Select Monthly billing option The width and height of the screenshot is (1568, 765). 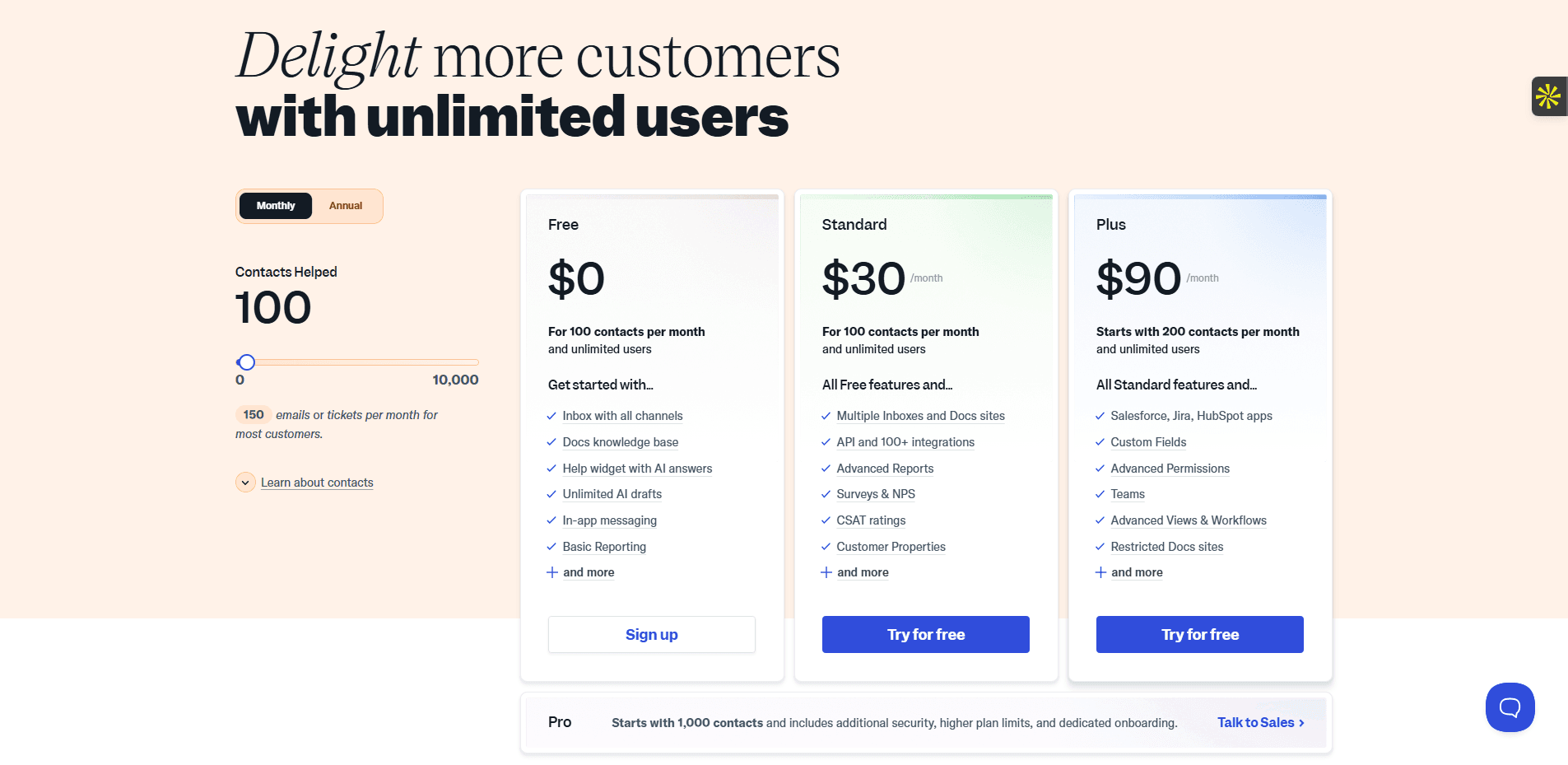point(276,206)
